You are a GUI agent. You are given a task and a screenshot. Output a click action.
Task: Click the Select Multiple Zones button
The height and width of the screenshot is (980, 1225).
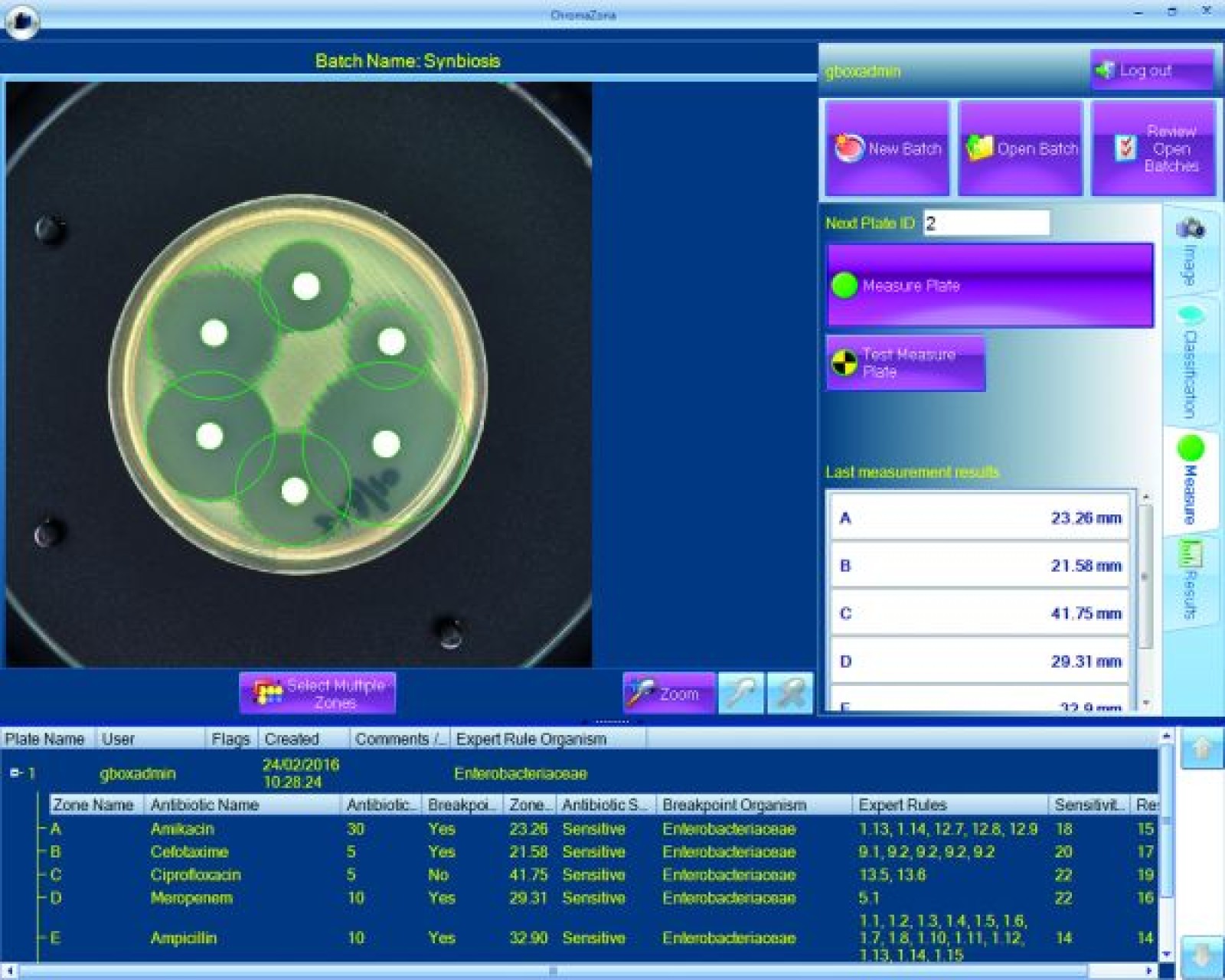[318, 694]
